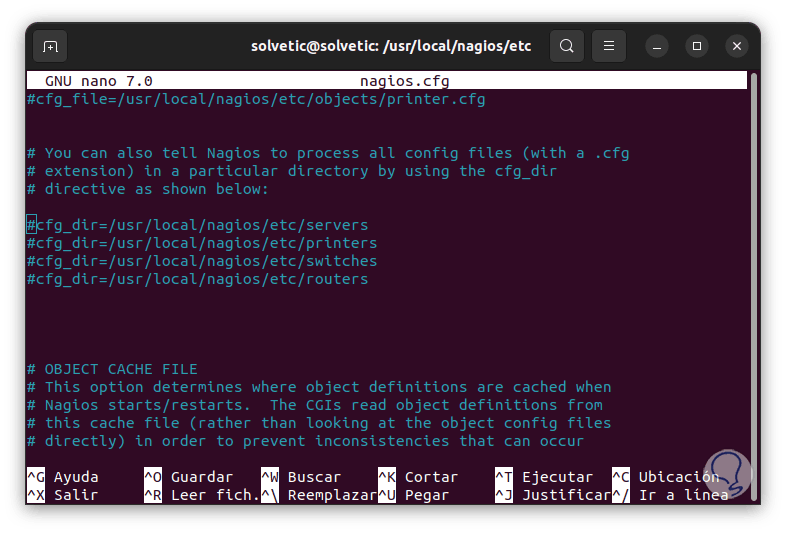The image size is (786, 533).
Task: Click the ^\ Reemplazar shortcut
Action: tap(319, 495)
